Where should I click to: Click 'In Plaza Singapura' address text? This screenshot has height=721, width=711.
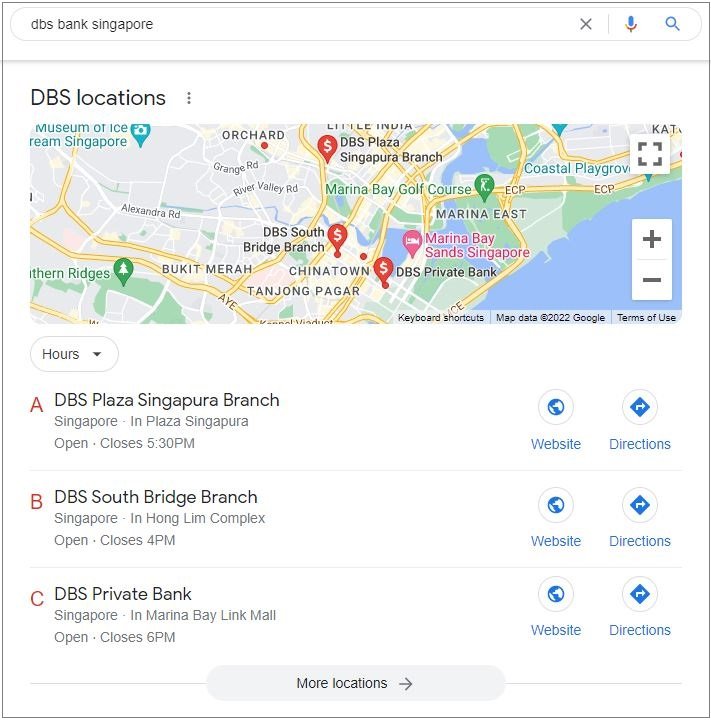tap(189, 421)
